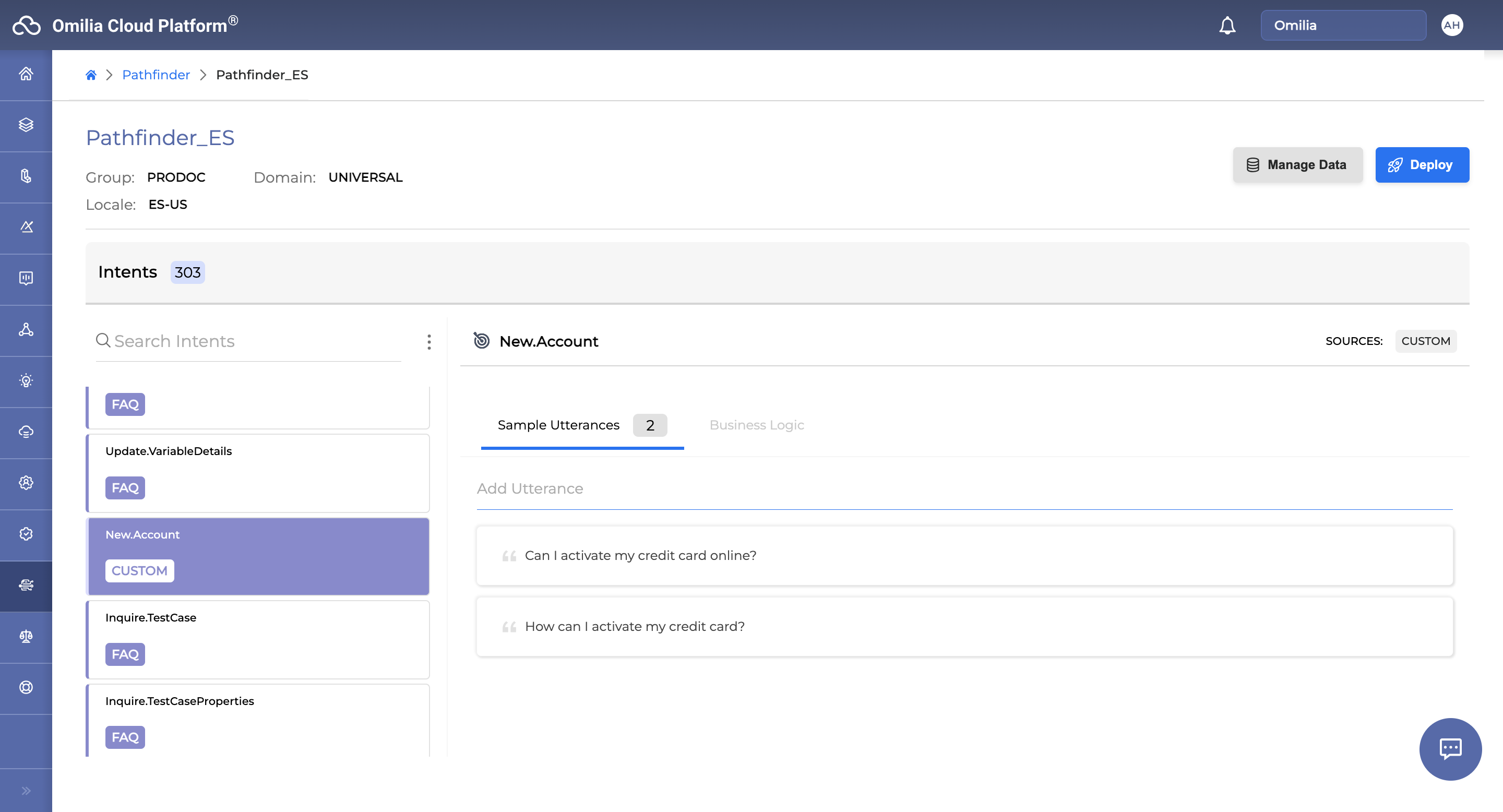The height and width of the screenshot is (812, 1503).
Task: Click the home icon in breadcrumb
Action: pyautogui.click(x=91, y=75)
